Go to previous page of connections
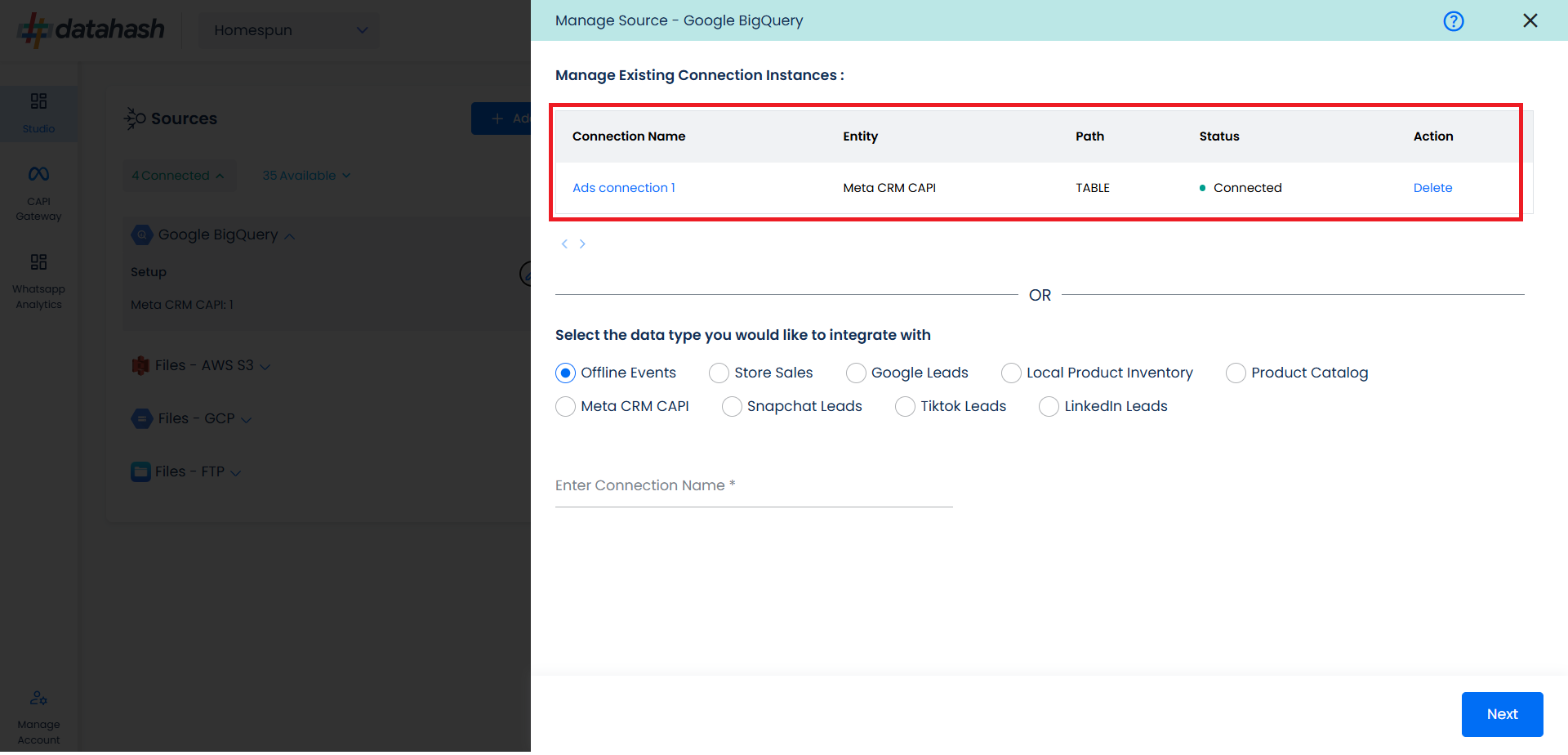 coord(564,243)
